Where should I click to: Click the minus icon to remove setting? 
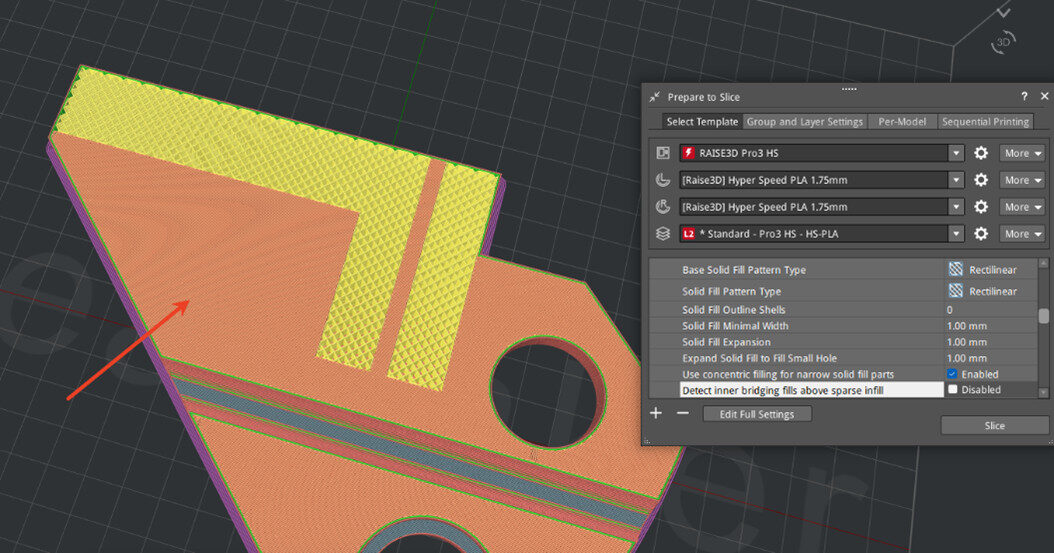click(683, 413)
